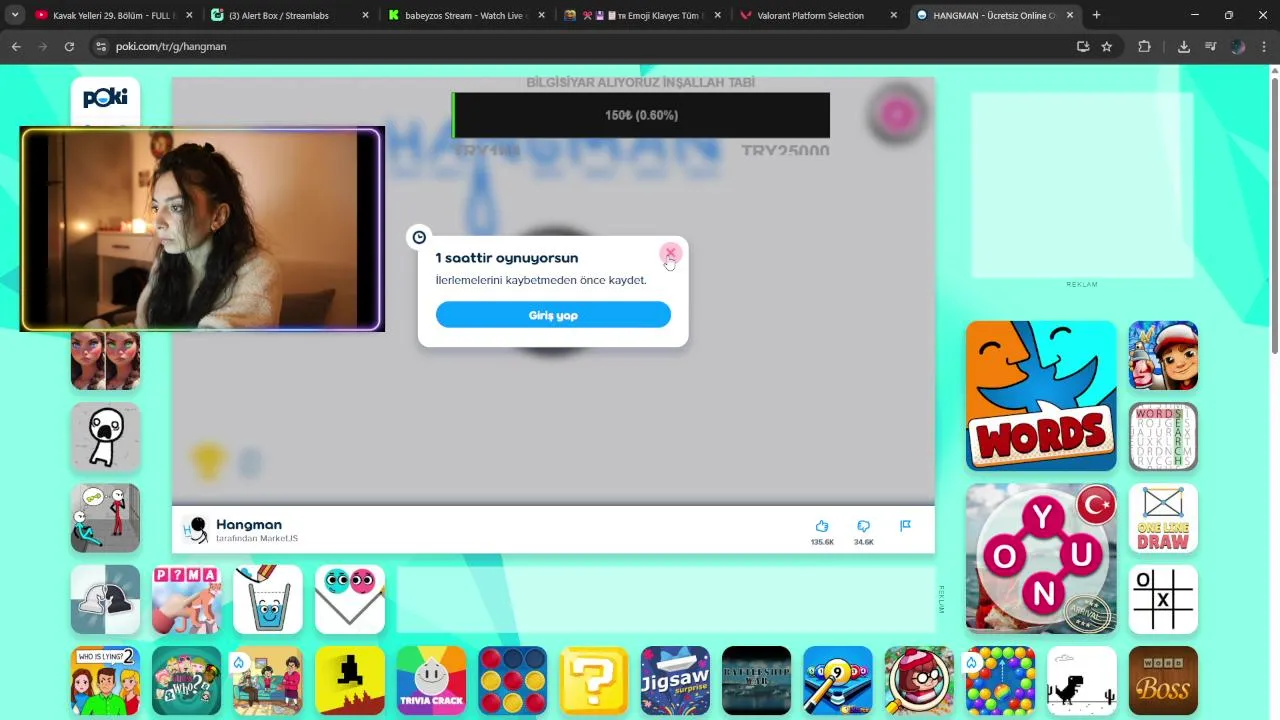1280x720 pixels.
Task: Like the Hangman game with thumbs up
Action: point(822,526)
